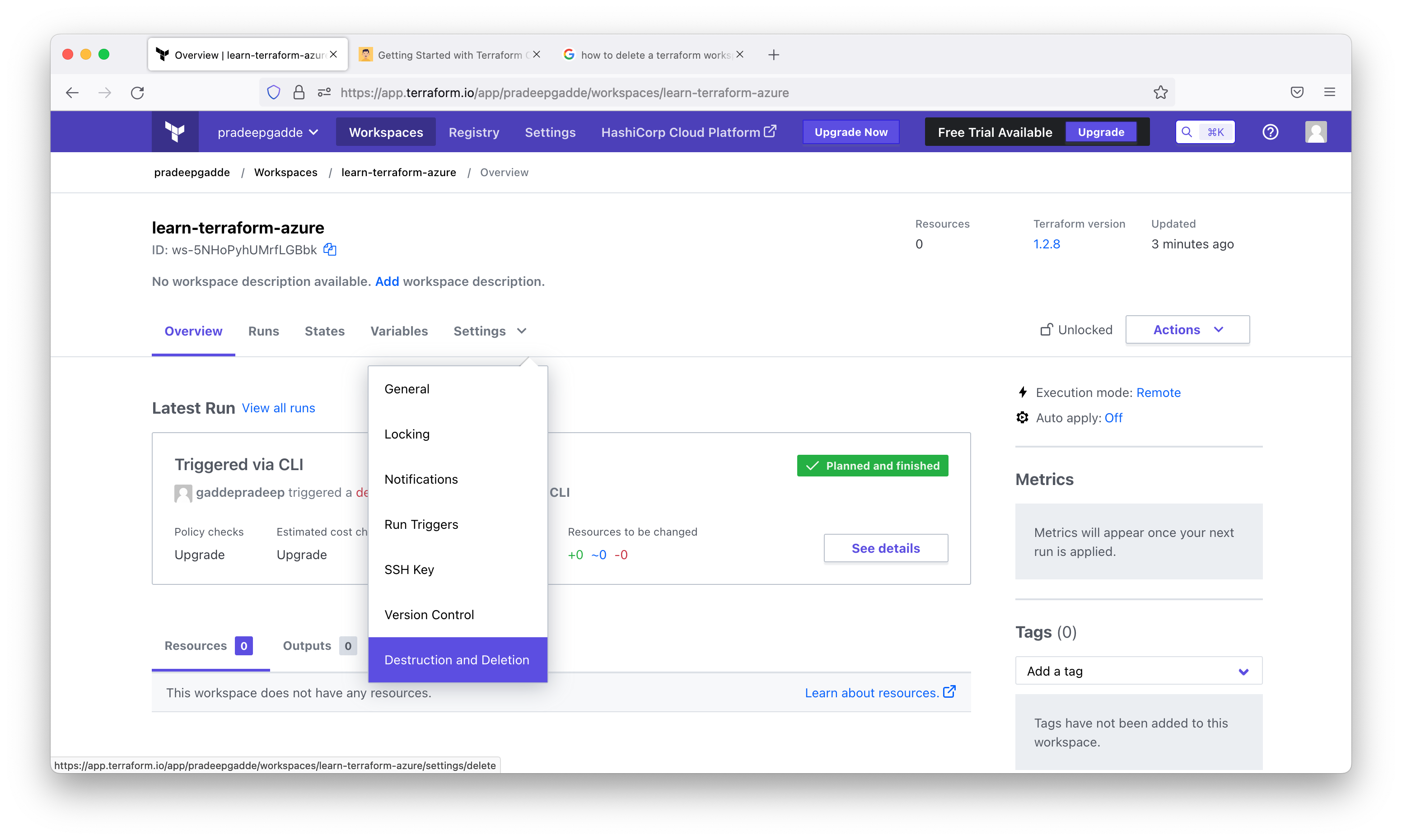Show site security padlock info
1402x840 pixels.
point(299,92)
